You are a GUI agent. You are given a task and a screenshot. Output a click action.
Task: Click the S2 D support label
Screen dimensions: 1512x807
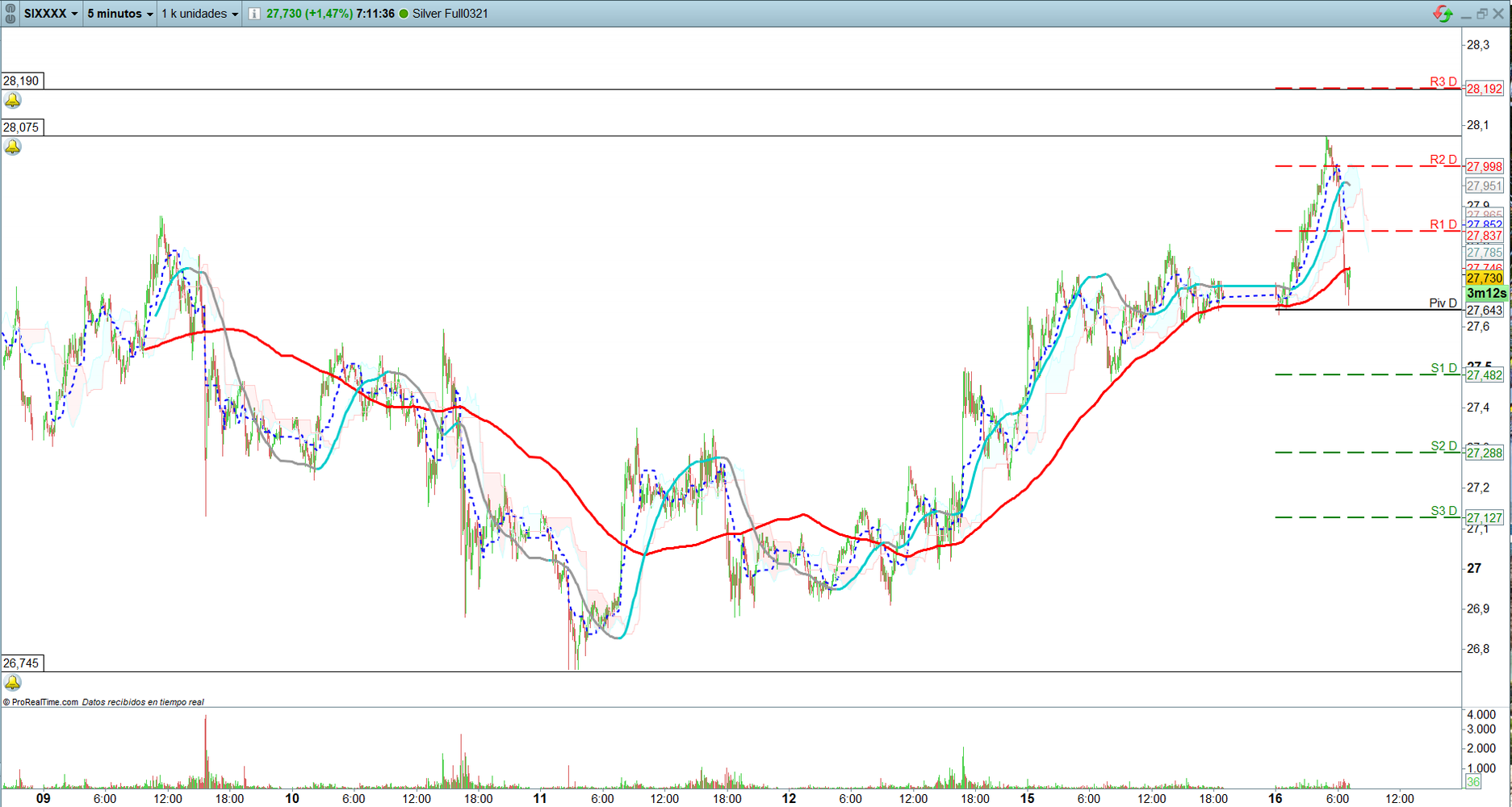point(1444,446)
